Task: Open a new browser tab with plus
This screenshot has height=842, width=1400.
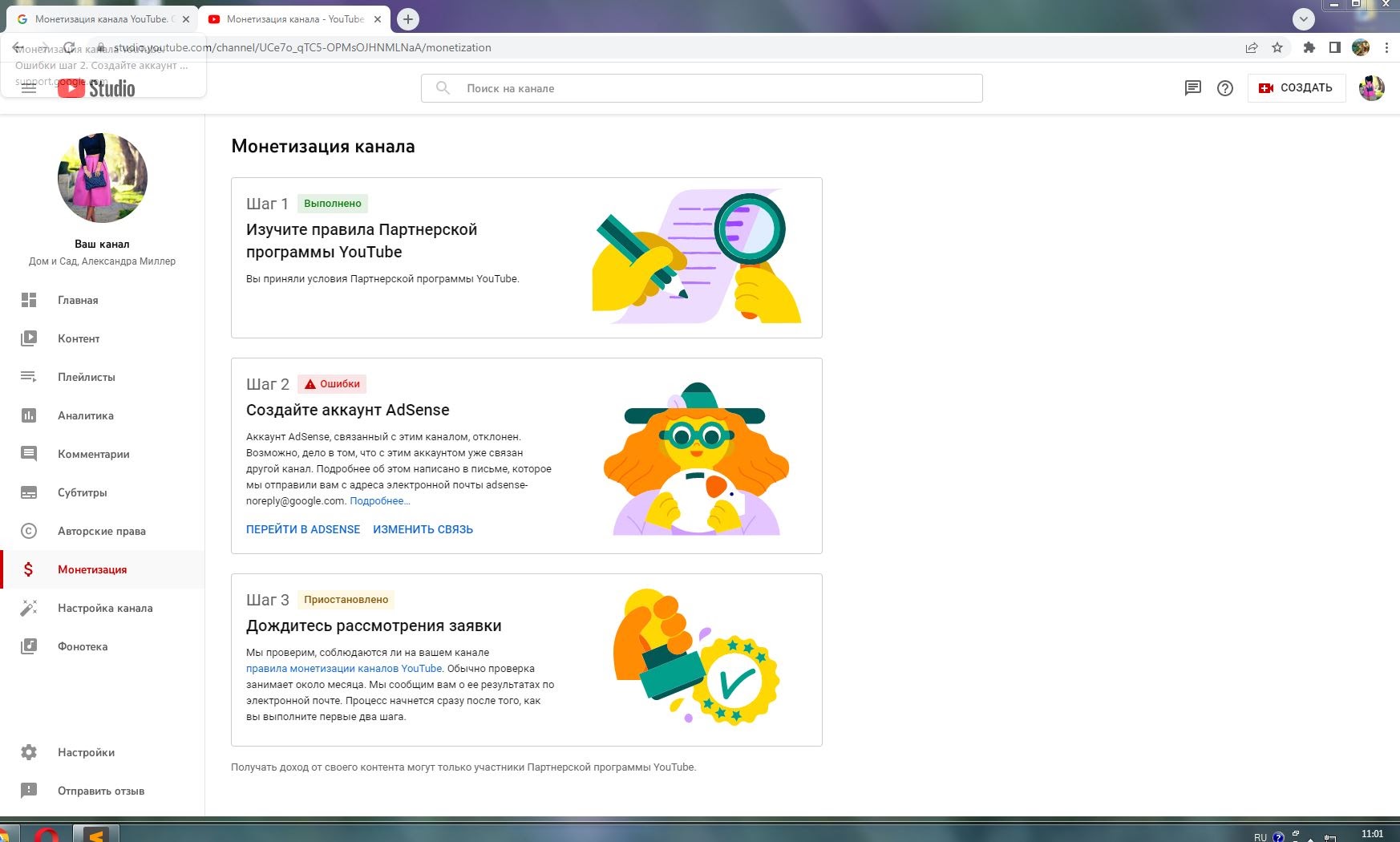Action: tap(408, 18)
